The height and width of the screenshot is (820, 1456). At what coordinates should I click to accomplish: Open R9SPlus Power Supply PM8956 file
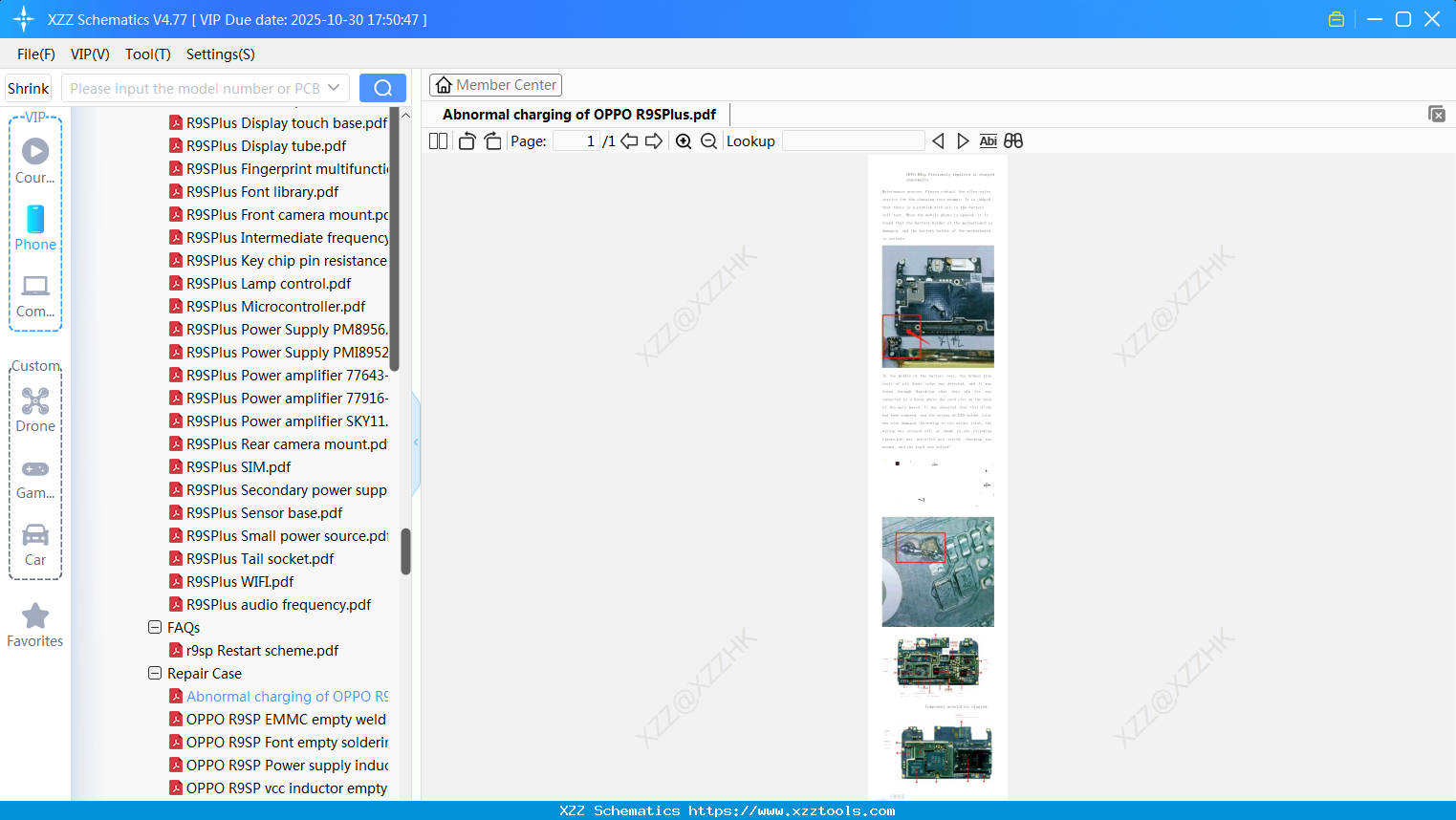coord(287,330)
